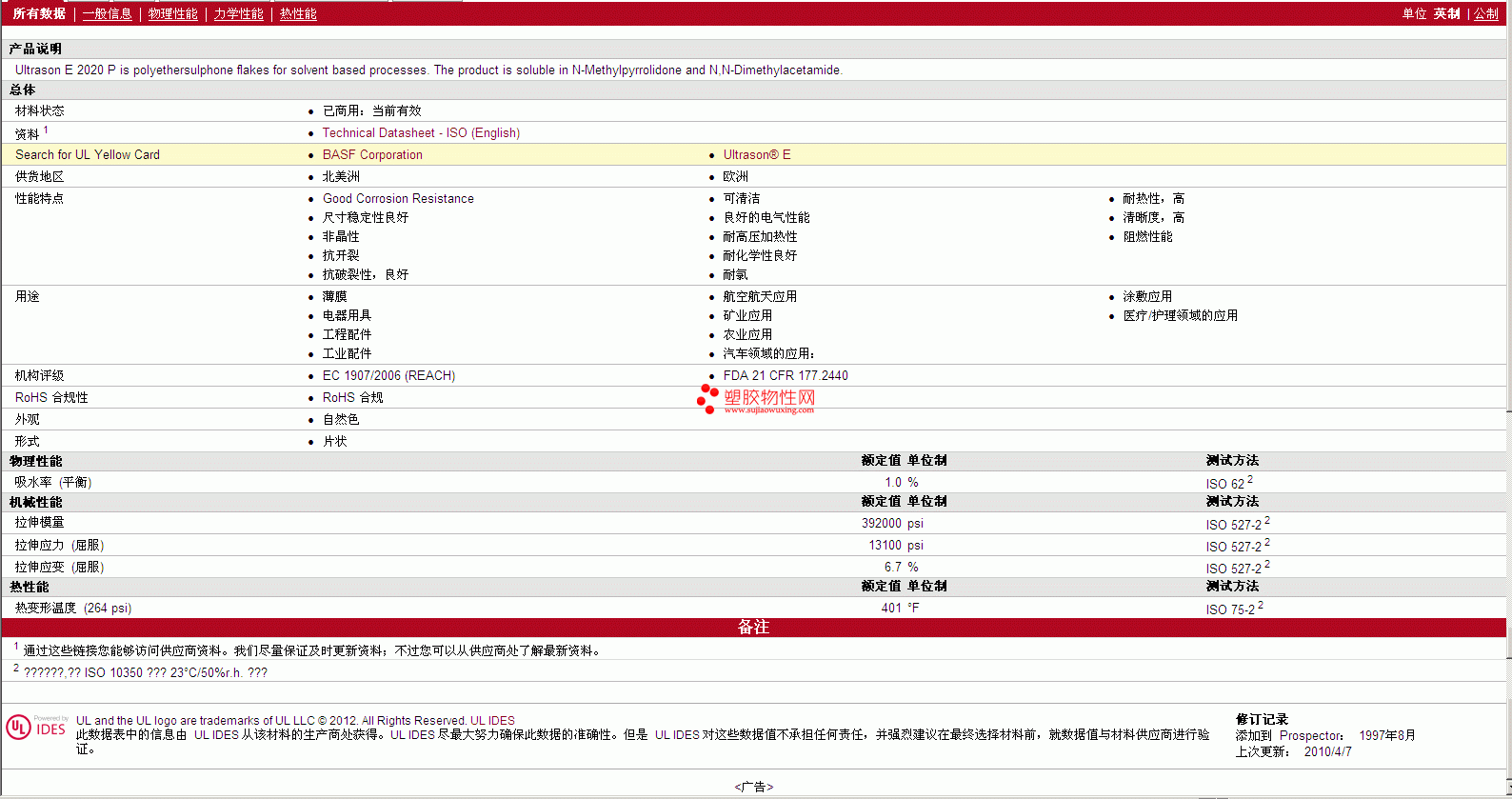1512x799 pixels.
Task: Click the 北美洲 supply region
Action: (341, 176)
